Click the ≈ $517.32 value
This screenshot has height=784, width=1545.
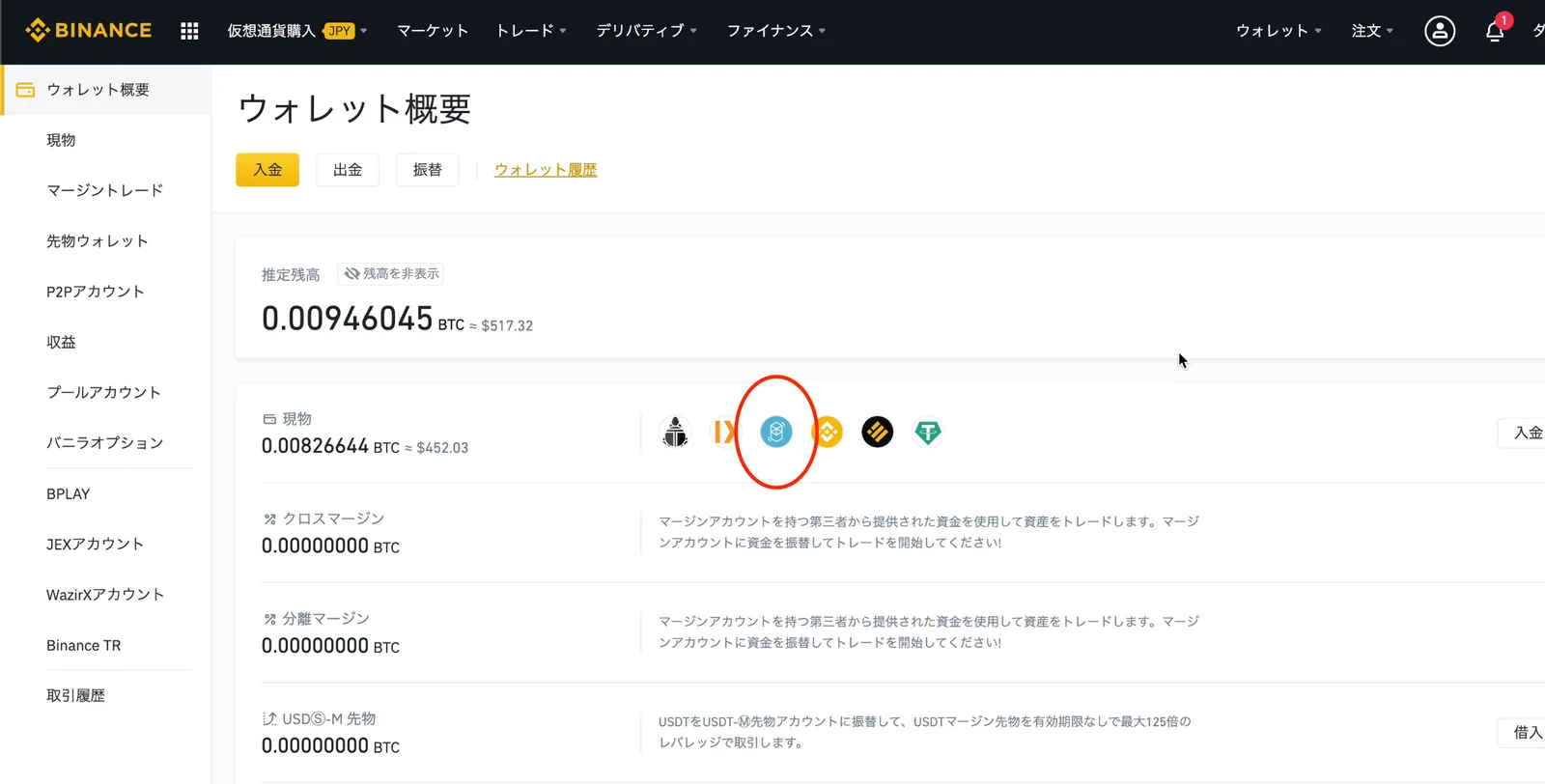click(501, 325)
